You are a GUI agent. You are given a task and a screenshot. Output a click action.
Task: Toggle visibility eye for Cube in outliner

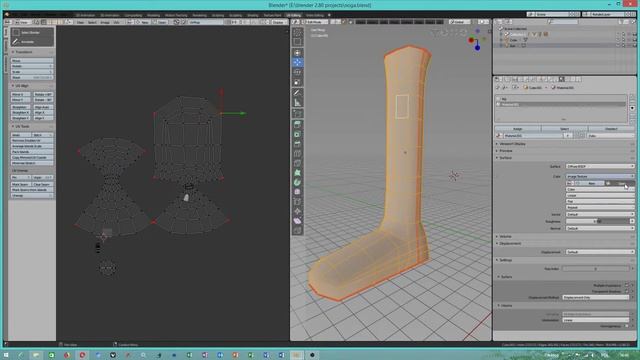tap(618, 40)
